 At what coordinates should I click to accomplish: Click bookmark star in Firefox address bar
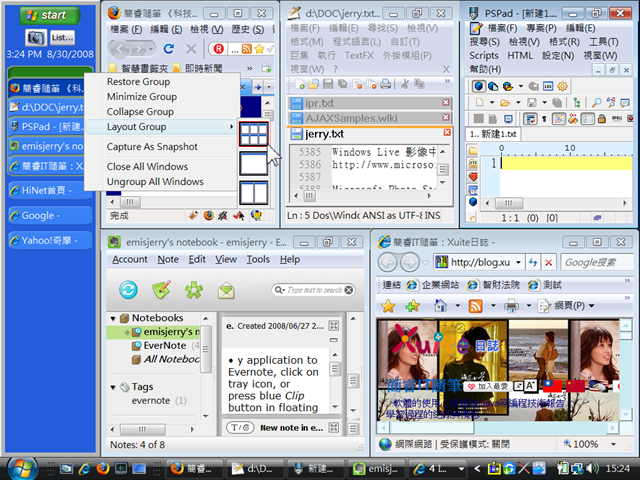[259, 49]
